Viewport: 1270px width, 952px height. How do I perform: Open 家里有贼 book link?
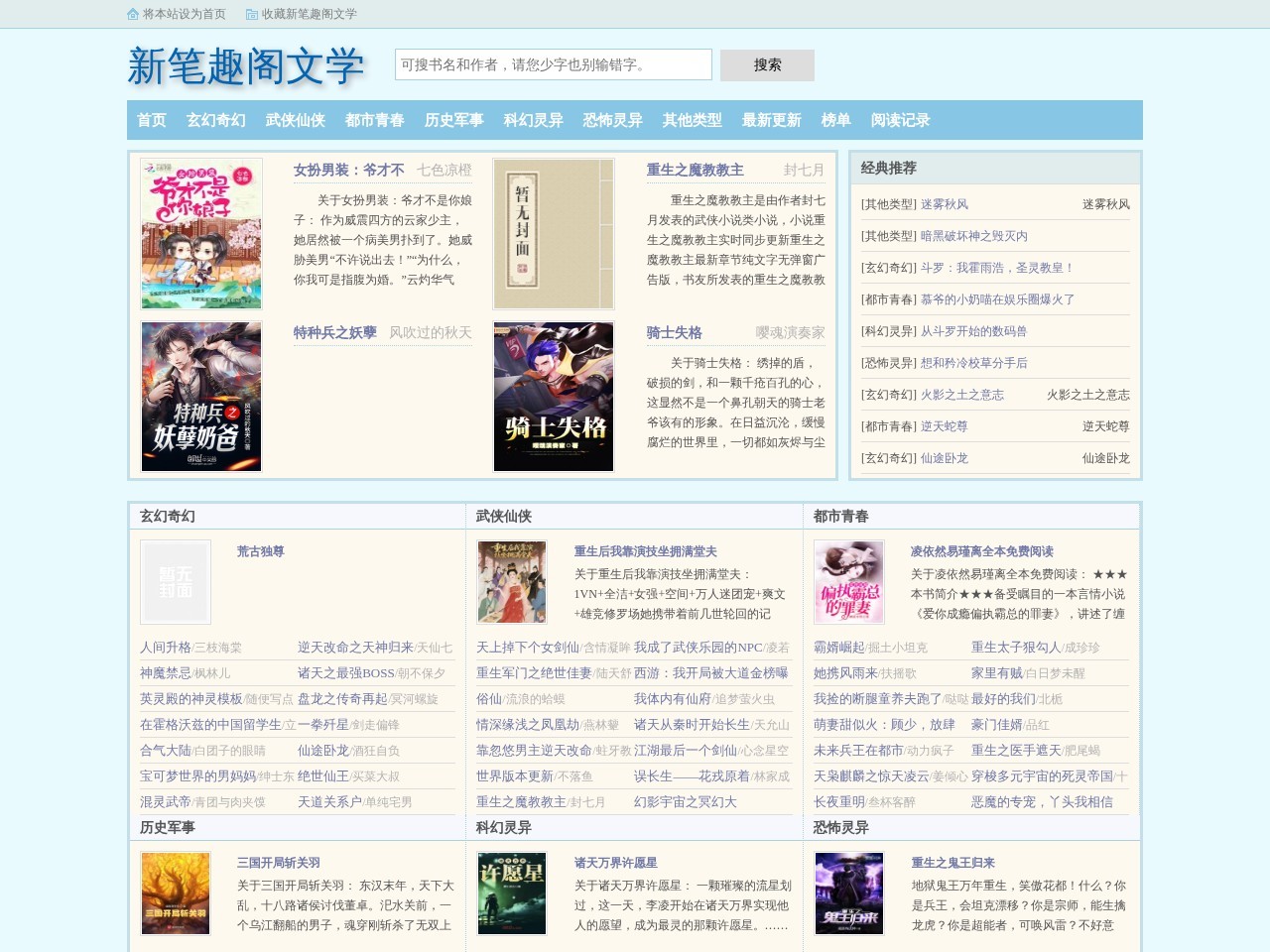click(x=997, y=673)
